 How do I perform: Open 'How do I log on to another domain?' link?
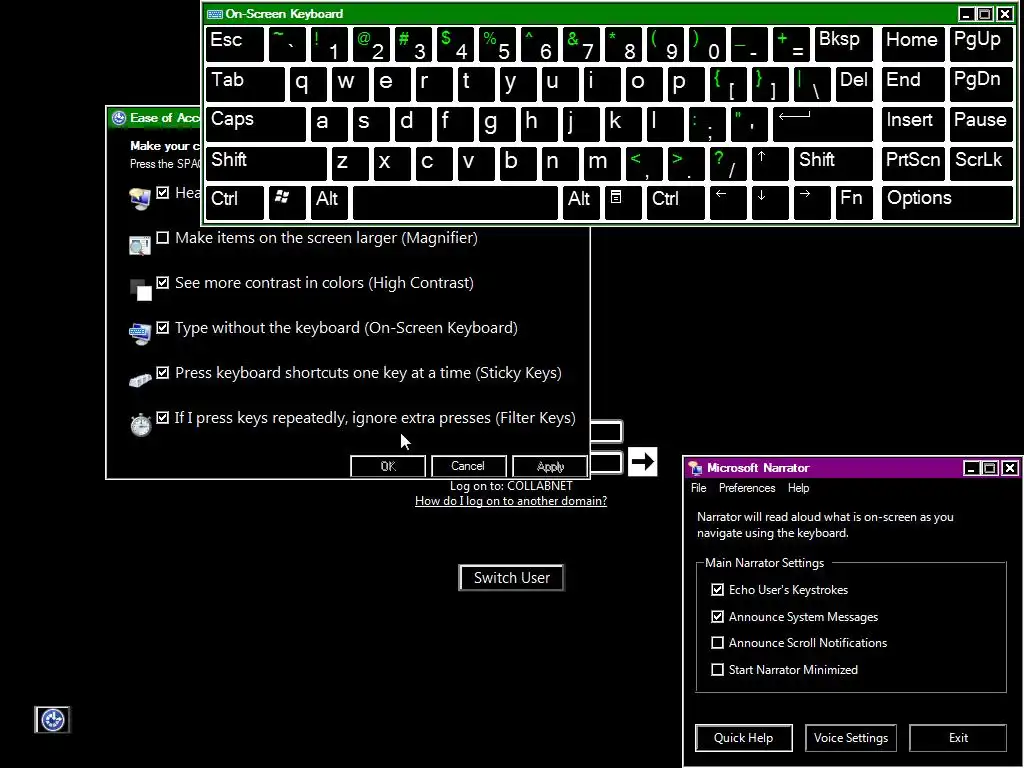511,501
